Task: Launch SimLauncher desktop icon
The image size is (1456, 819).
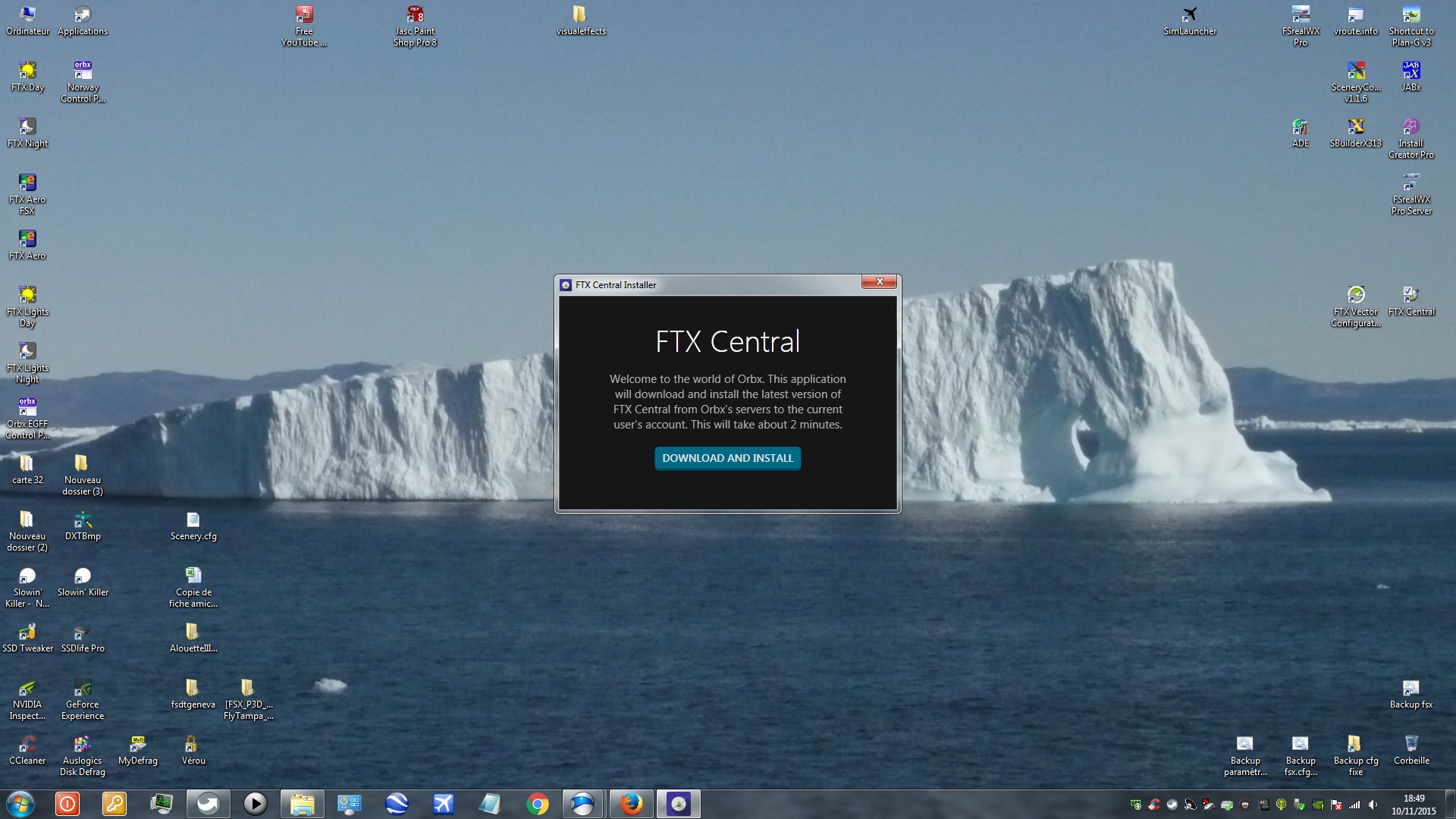Action: pyautogui.click(x=1190, y=20)
